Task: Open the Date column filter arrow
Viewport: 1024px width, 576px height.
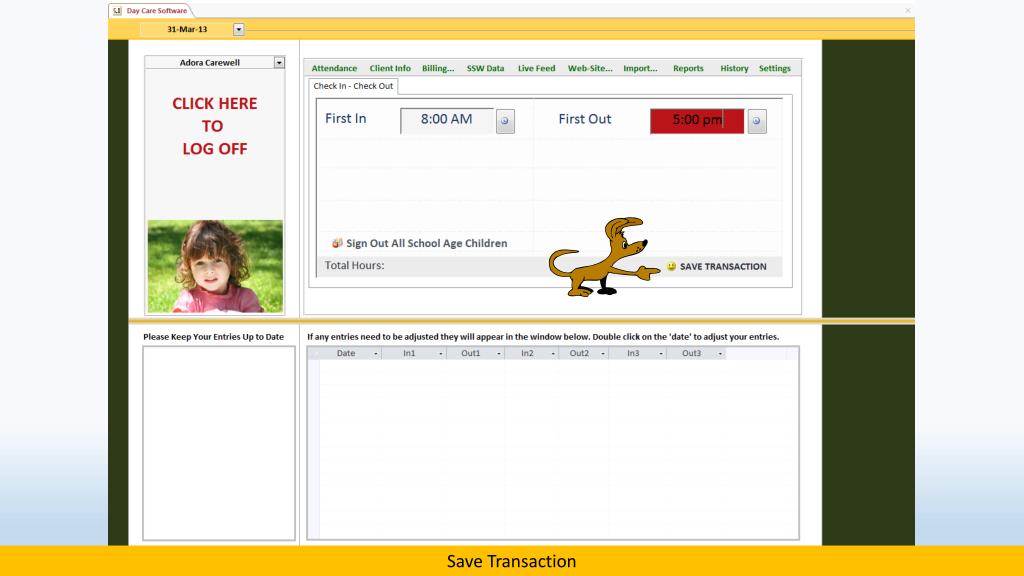Action: click(376, 354)
